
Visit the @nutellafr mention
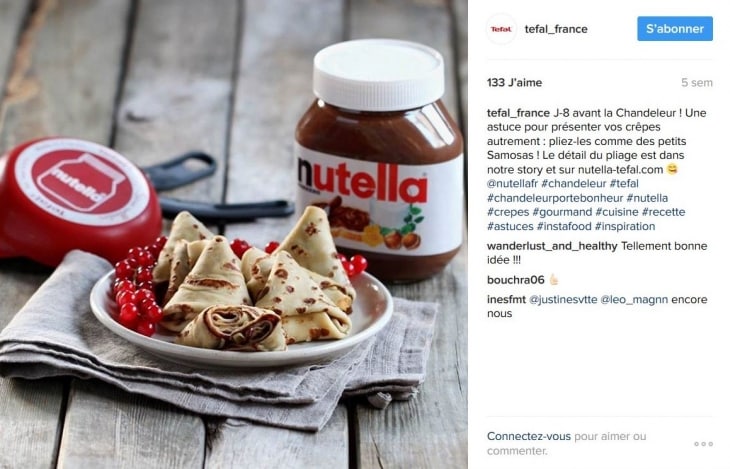tap(512, 184)
